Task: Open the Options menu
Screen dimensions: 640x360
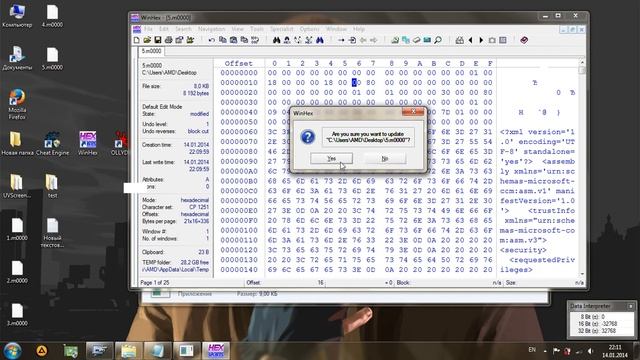Action: coord(309,29)
